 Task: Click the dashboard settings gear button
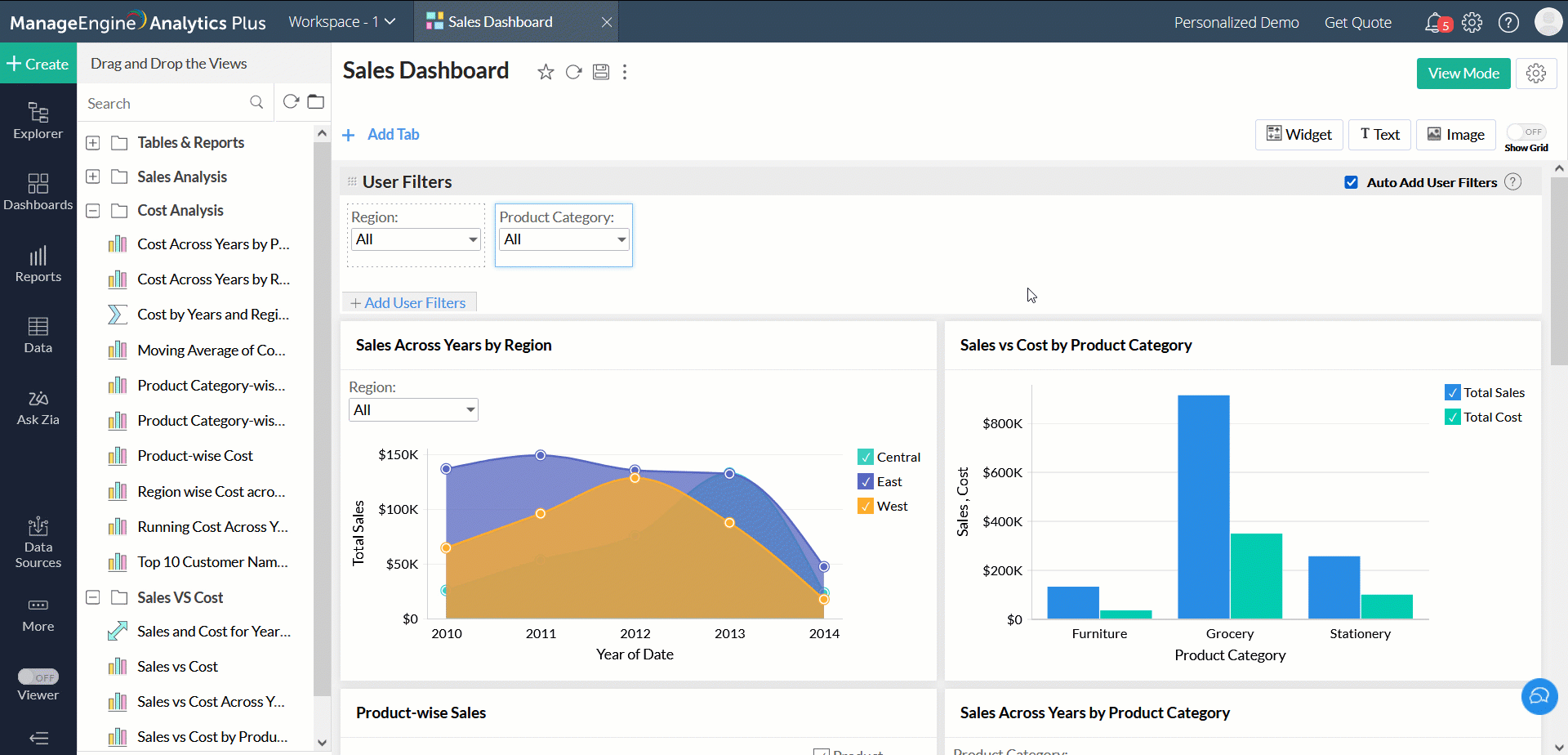(1536, 74)
